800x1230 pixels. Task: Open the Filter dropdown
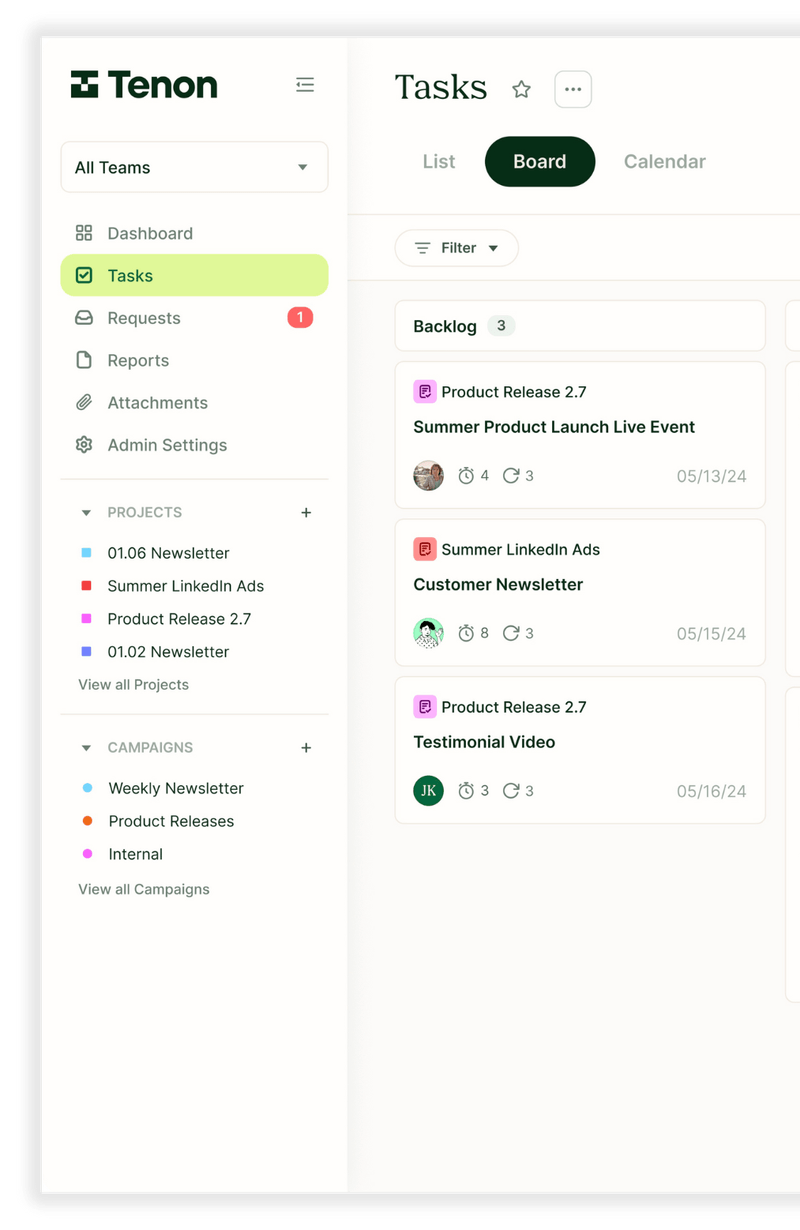456,248
